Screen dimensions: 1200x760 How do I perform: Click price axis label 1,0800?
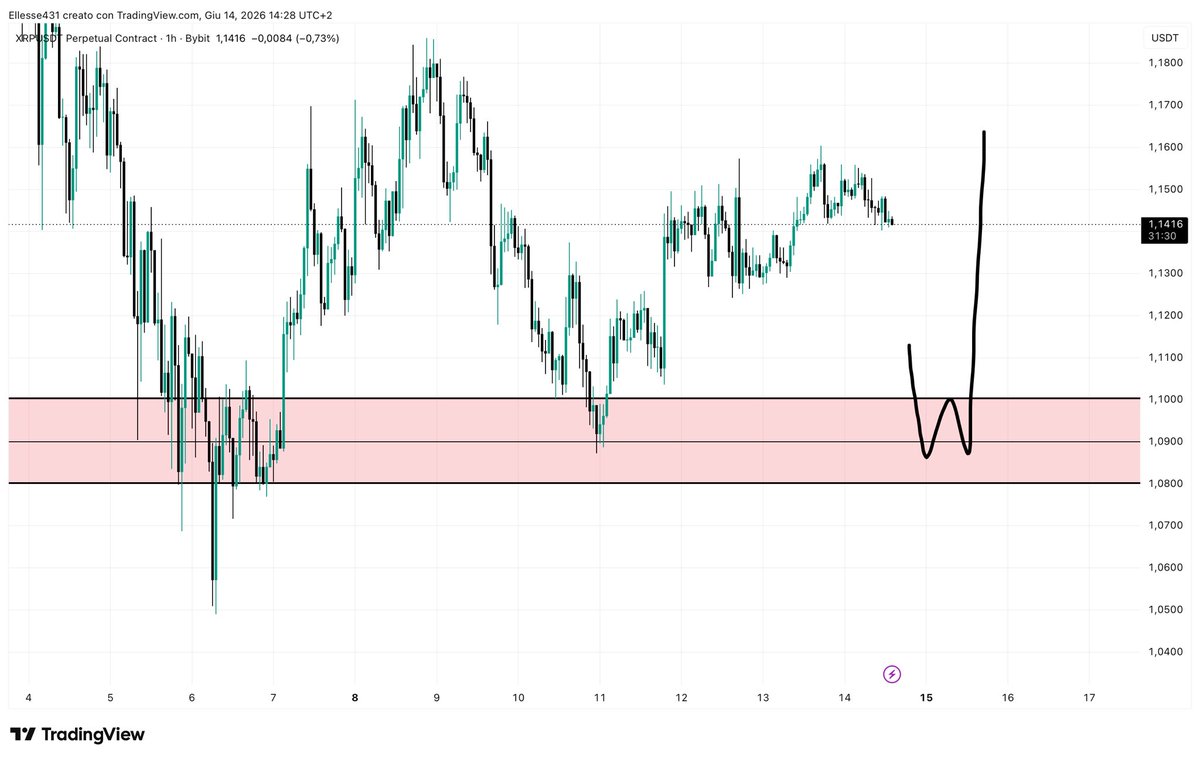pyautogui.click(x=1165, y=483)
